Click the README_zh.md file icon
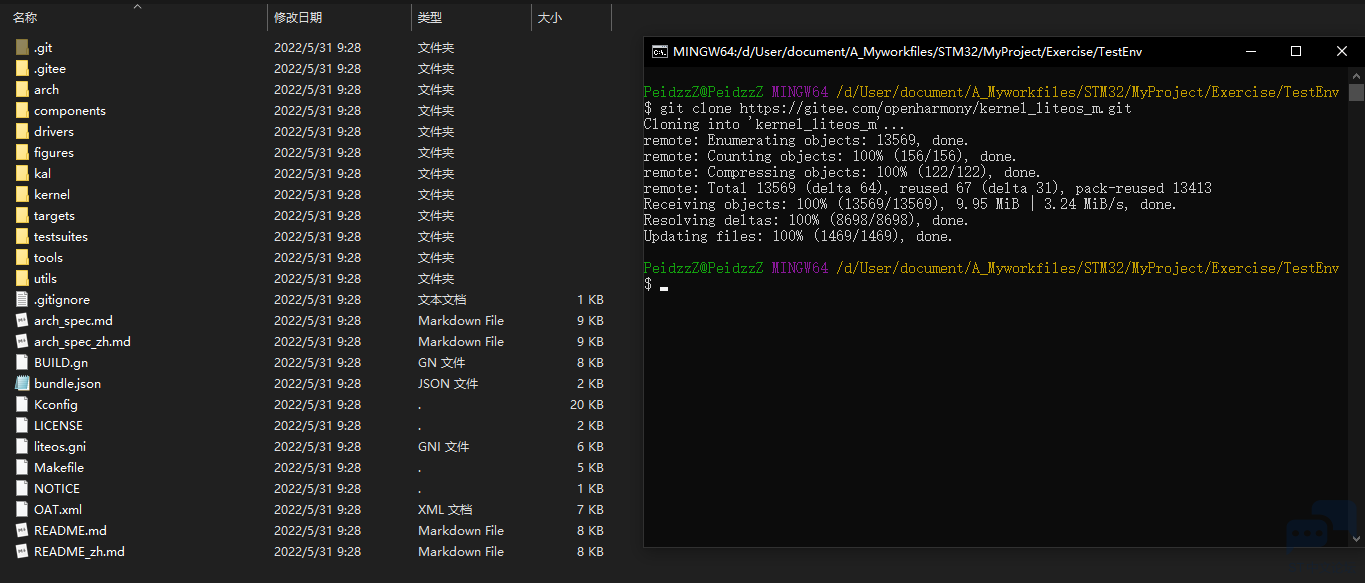The image size is (1365, 583). click(22, 551)
